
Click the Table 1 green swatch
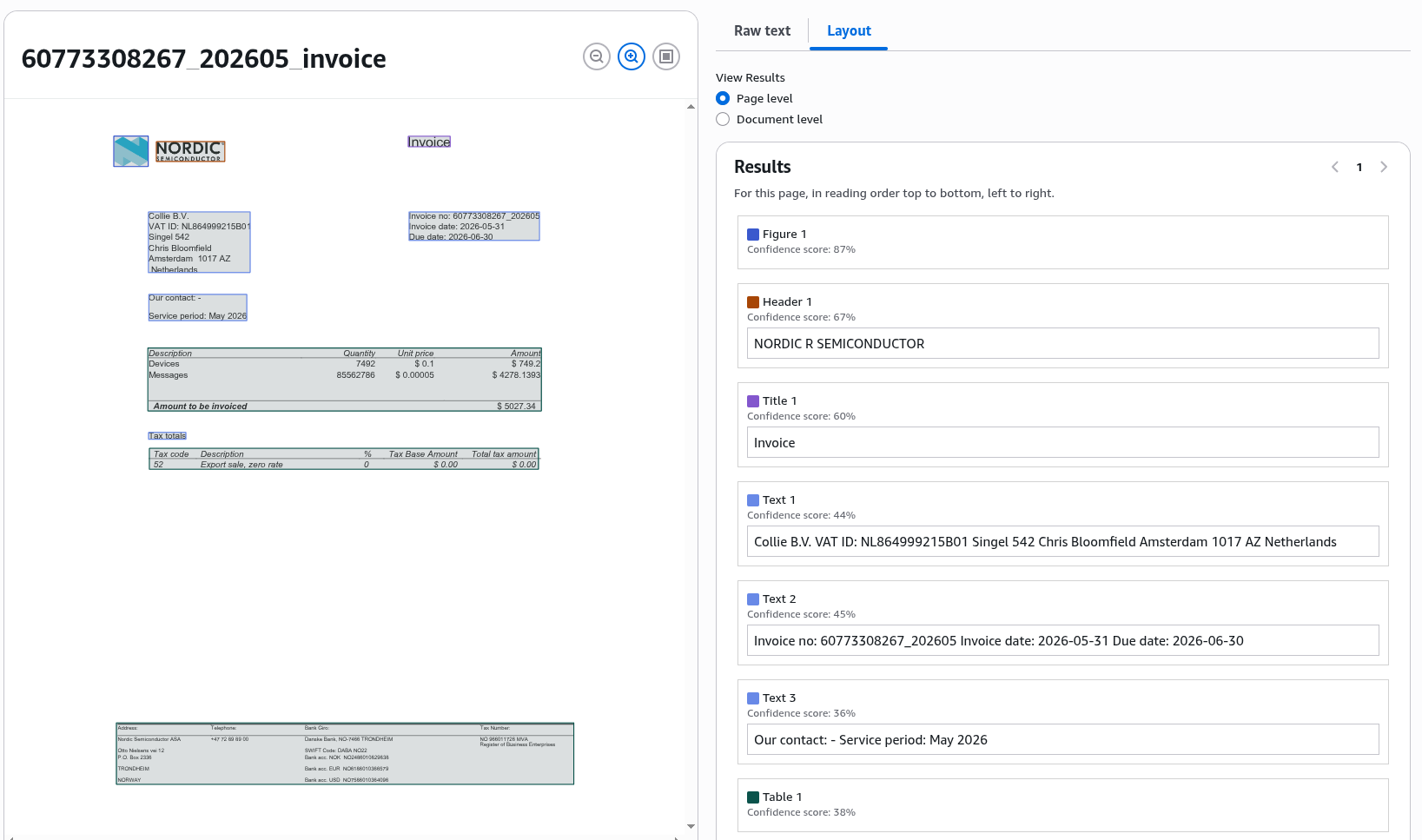(x=753, y=797)
